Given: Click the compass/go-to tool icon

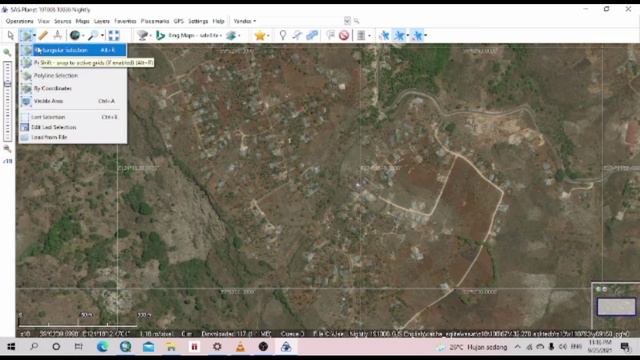Looking at the screenshot, I should click(58, 35).
